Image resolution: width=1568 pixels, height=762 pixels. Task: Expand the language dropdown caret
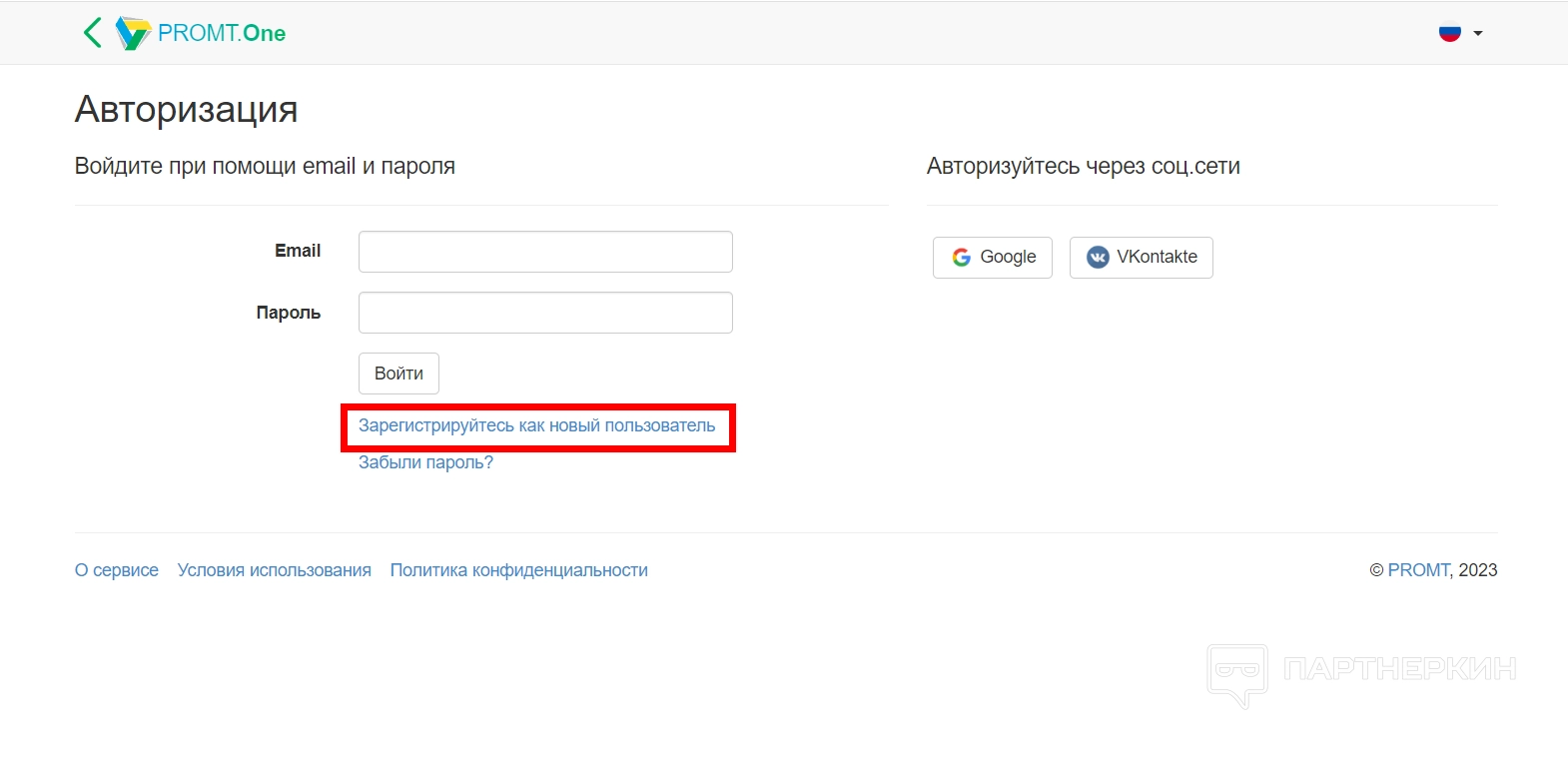(1478, 34)
